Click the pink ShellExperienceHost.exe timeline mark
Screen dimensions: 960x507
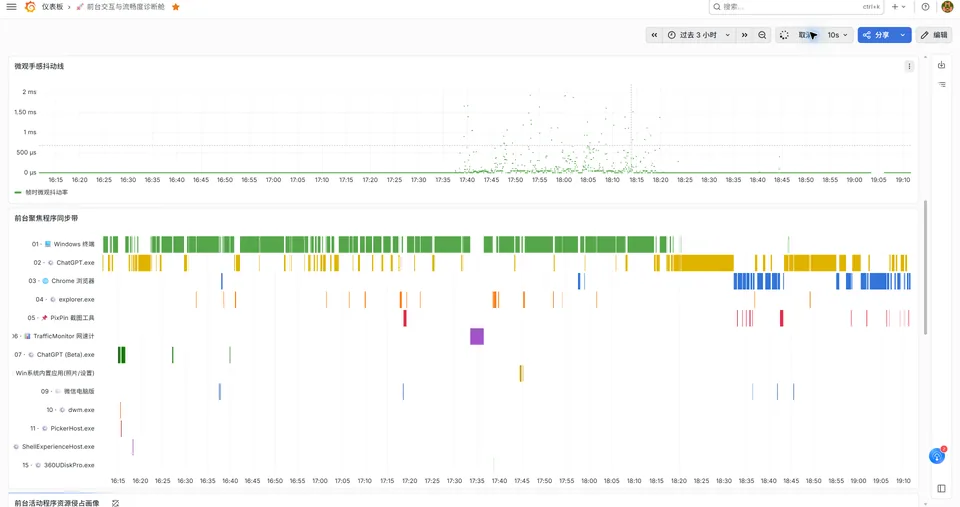133,447
